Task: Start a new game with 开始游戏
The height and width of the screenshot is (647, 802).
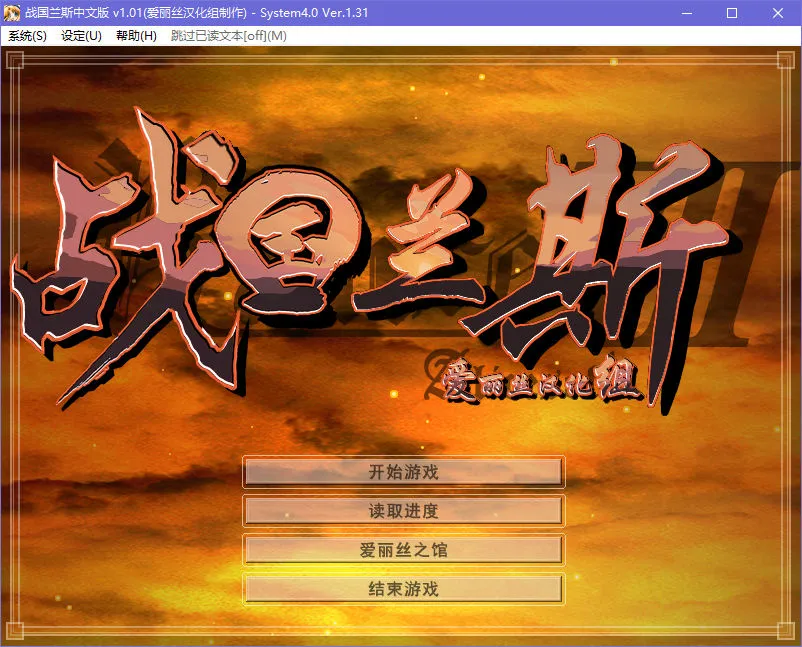Action: click(403, 473)
